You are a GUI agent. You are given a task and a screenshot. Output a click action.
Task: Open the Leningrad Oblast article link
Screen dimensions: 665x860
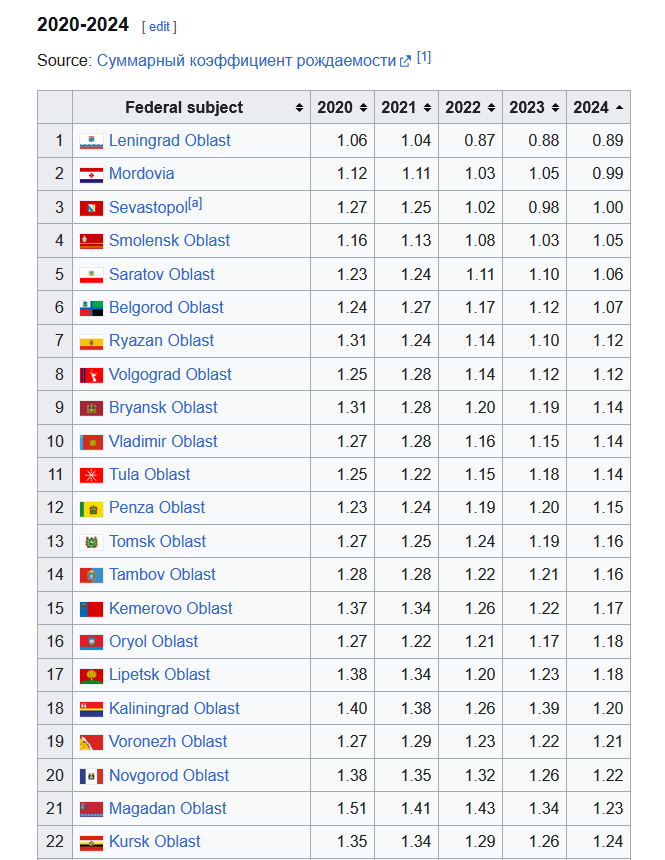[x=170, y=140]
